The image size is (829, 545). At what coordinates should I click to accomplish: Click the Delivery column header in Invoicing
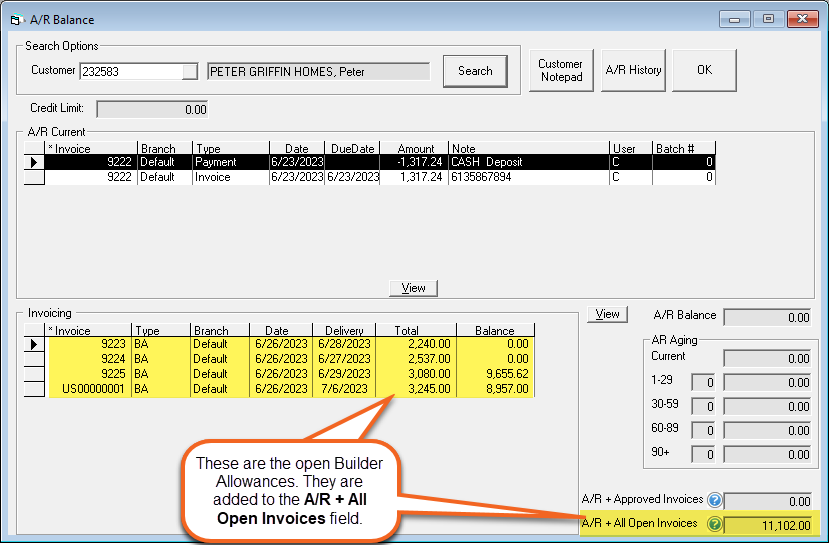click(344, 330)
